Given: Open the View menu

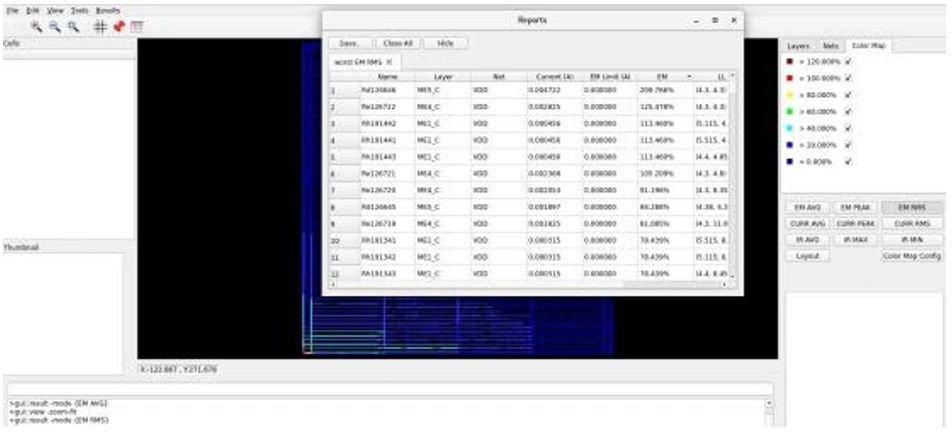Looking at the screenshot, I should click(x=55, y=11).
